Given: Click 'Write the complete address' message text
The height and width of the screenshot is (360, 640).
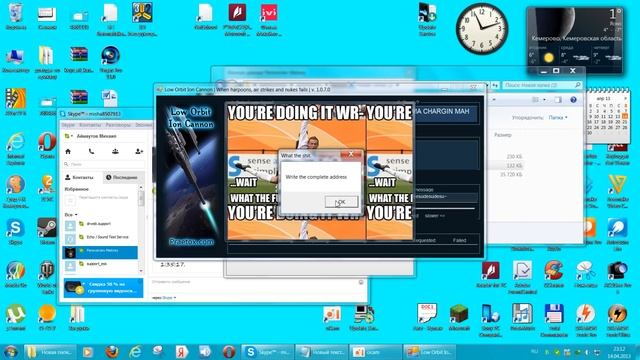Looking at the screenshot, I should click(316, 177).
